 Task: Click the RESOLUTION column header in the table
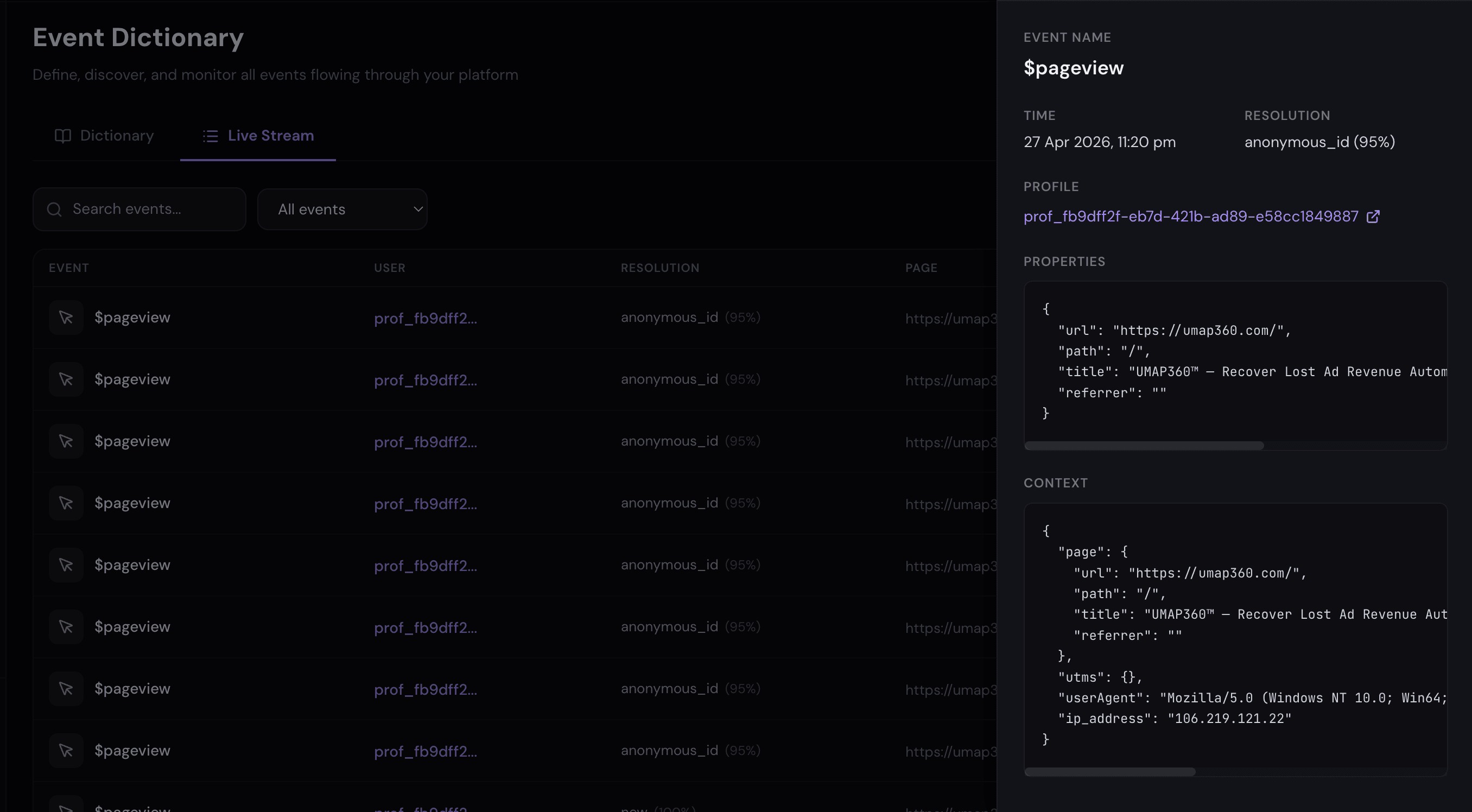point(660,268)
